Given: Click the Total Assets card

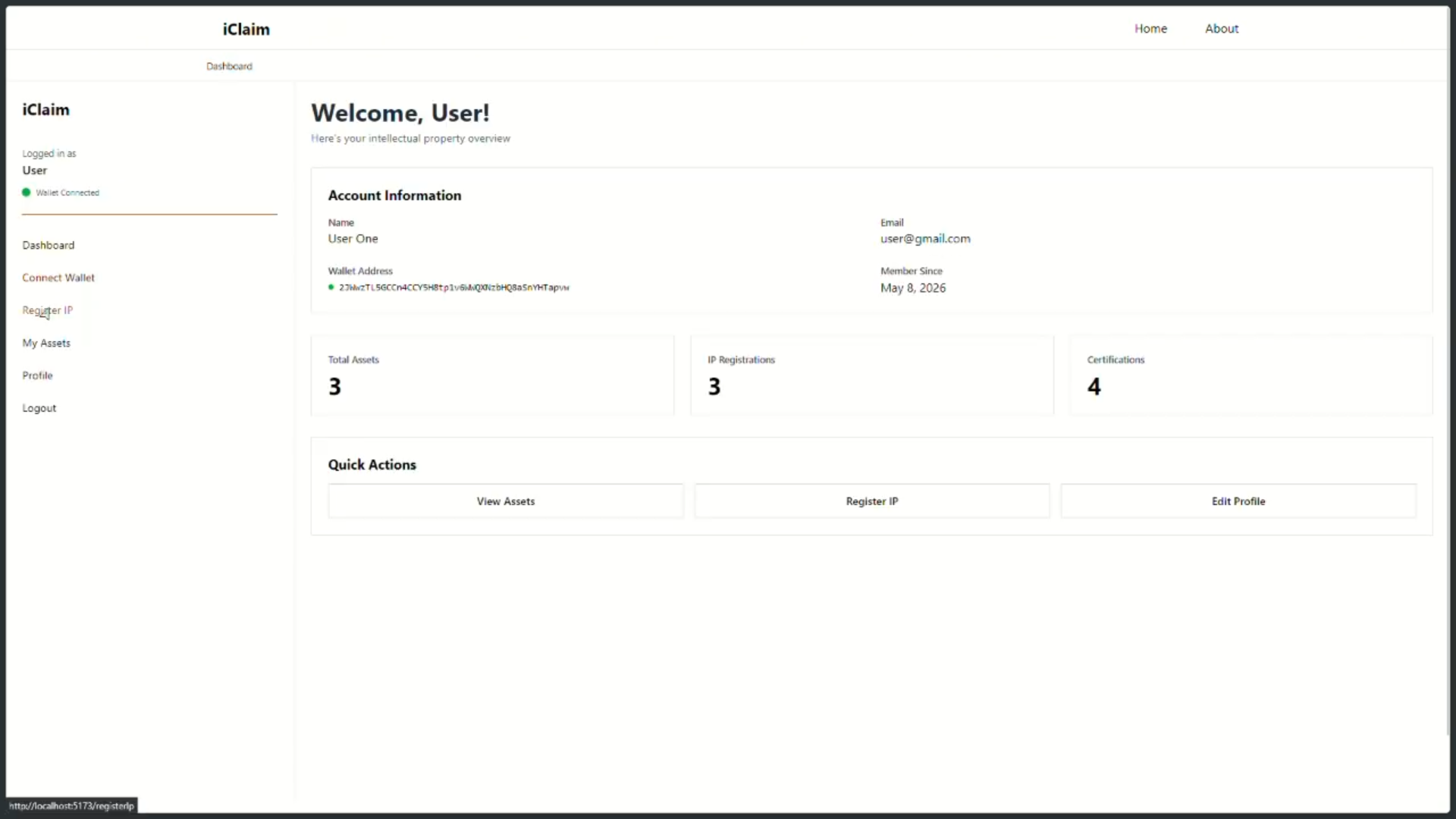Looking at the screenshot, I should pos(492,375).
